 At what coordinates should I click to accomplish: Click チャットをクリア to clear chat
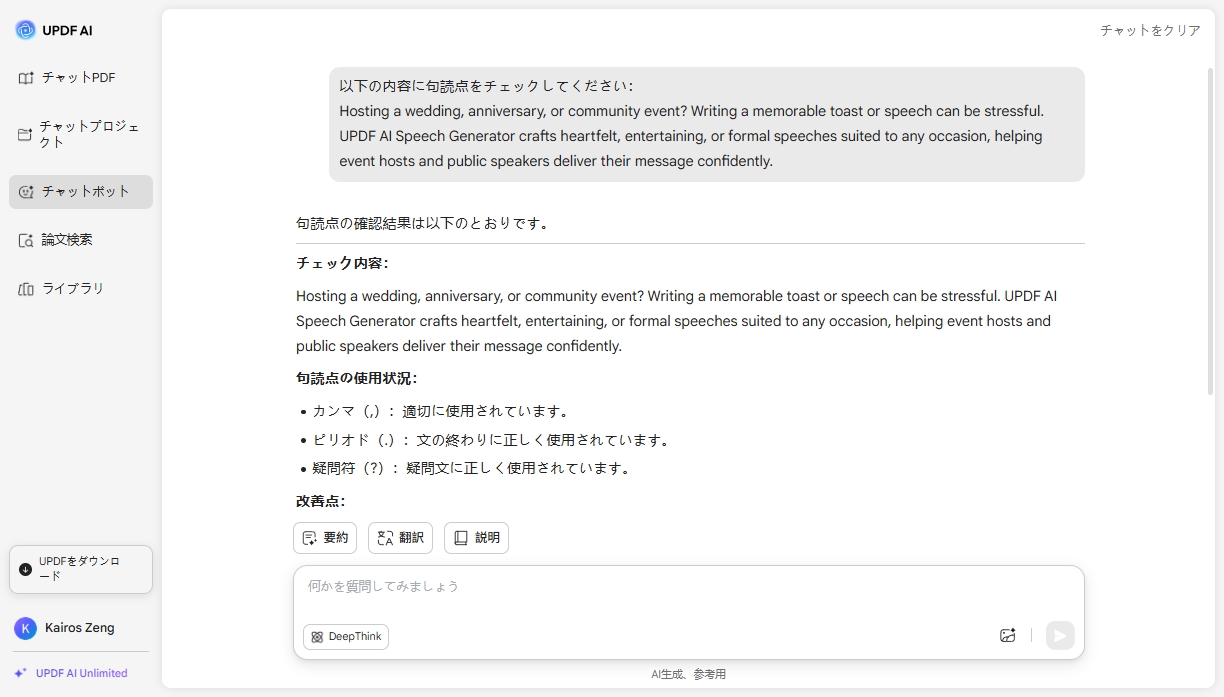tap(1150, 31)
